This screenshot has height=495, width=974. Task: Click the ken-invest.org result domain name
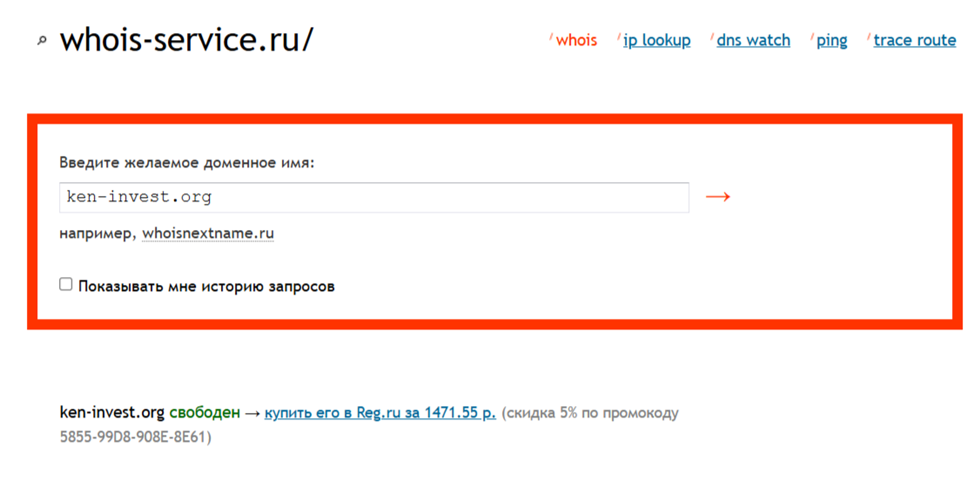[x=112, y=412]
